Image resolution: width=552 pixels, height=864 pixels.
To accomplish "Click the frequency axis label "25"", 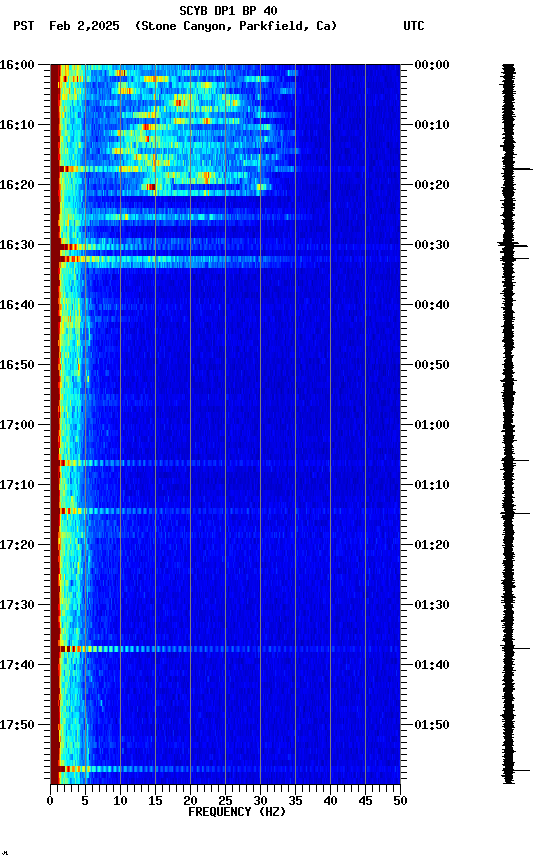I will click(225, 801).
